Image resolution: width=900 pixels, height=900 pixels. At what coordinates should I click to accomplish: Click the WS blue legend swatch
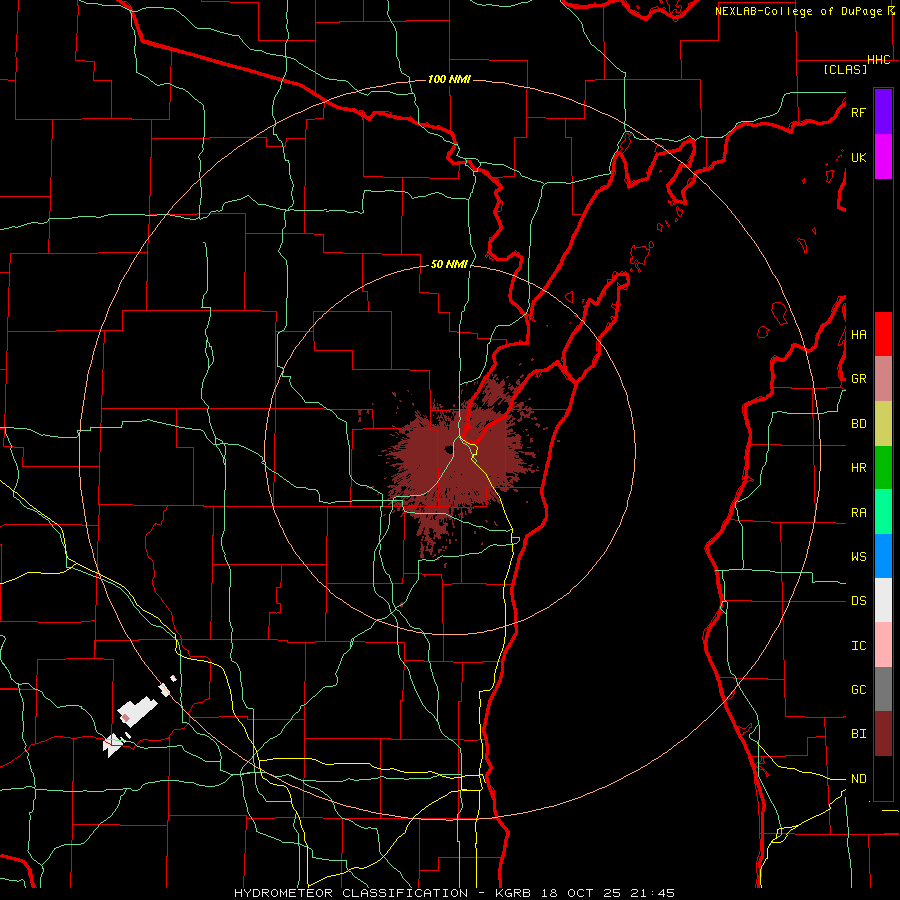[883, 556]
